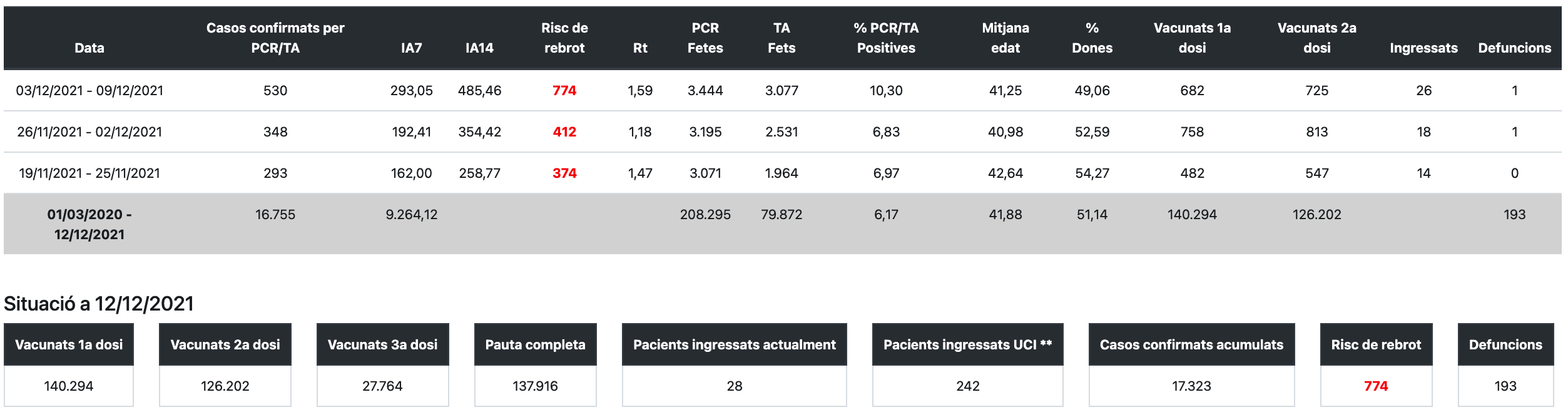
Task: Click the IA14 column header
Action: 479,48
